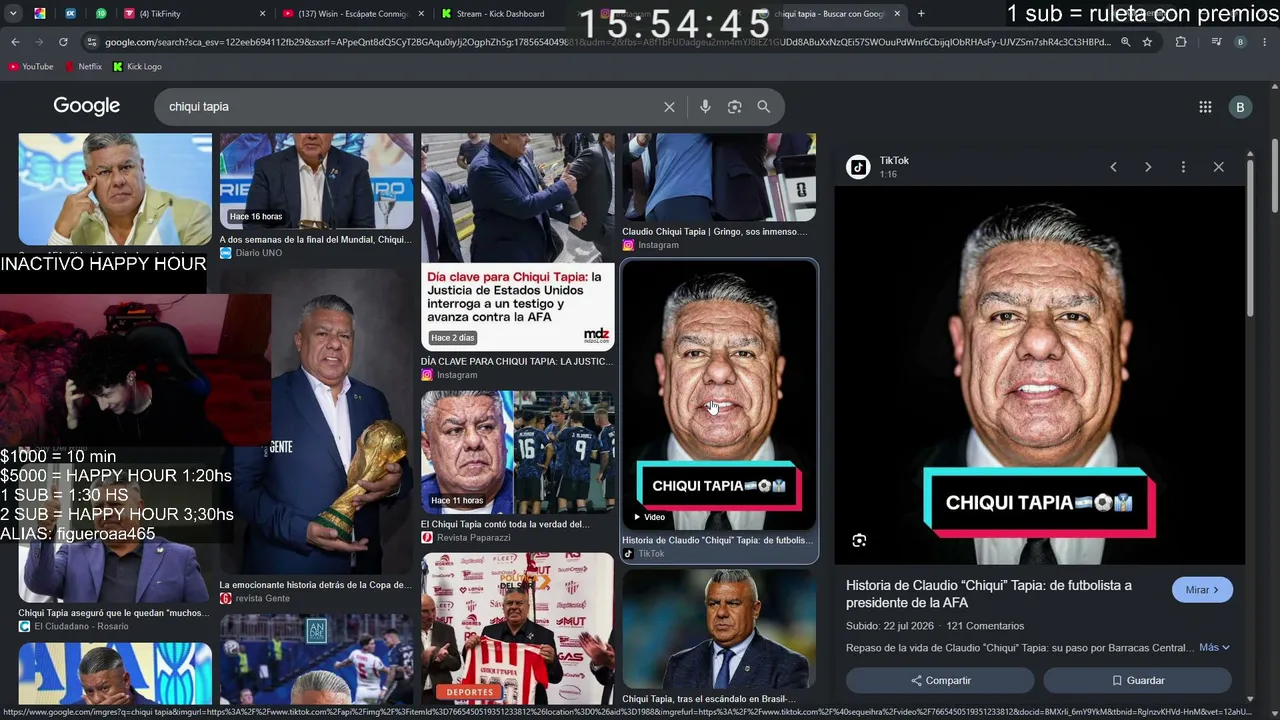Screen dimensions: 1280x720
Task: Close the image preview panel
Action: (x=1218, y=167)
